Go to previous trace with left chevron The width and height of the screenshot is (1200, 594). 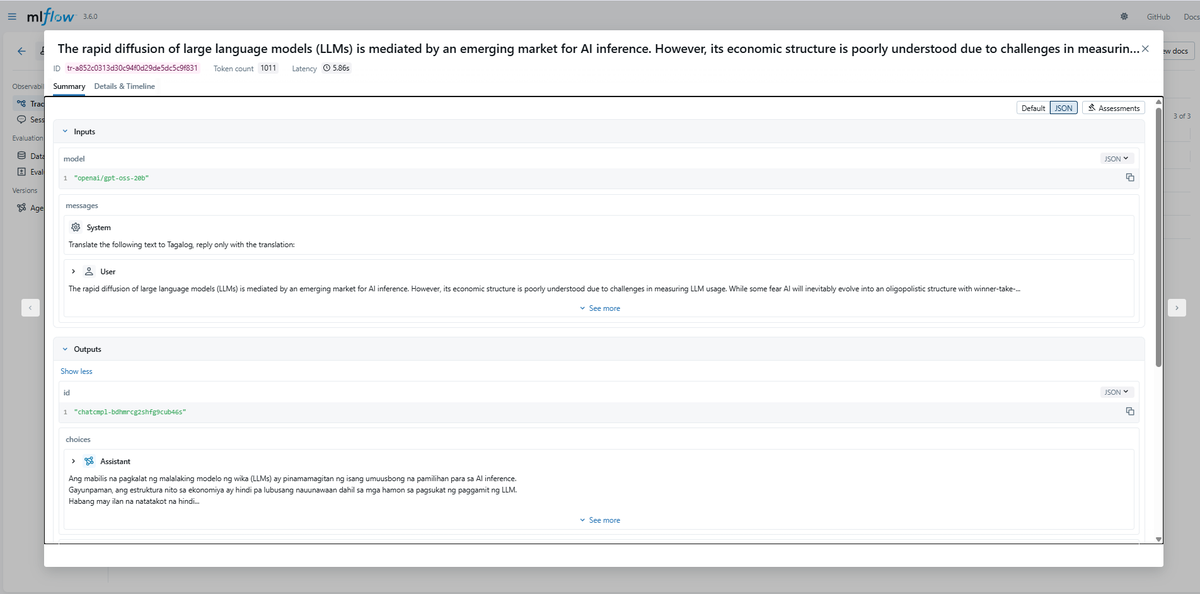pyautogui.click(x=32, y=308)
